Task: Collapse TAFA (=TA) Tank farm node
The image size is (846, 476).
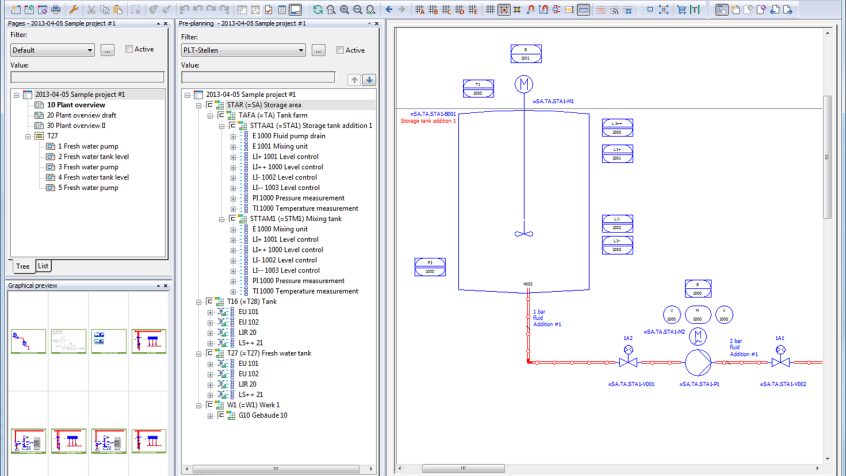Action: click(x=210, y=115)
